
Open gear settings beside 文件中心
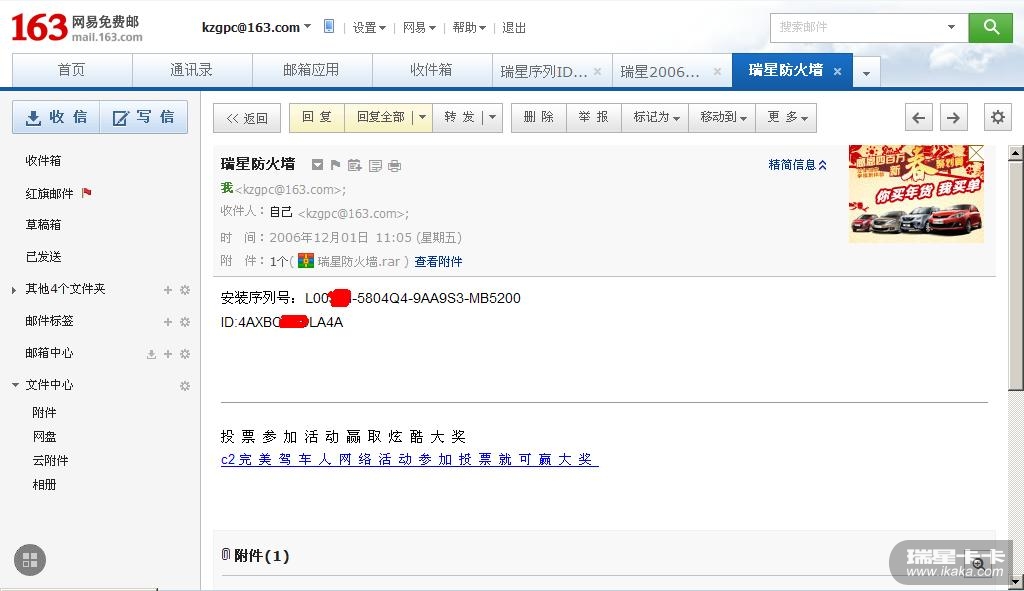(x=185, y=386)
